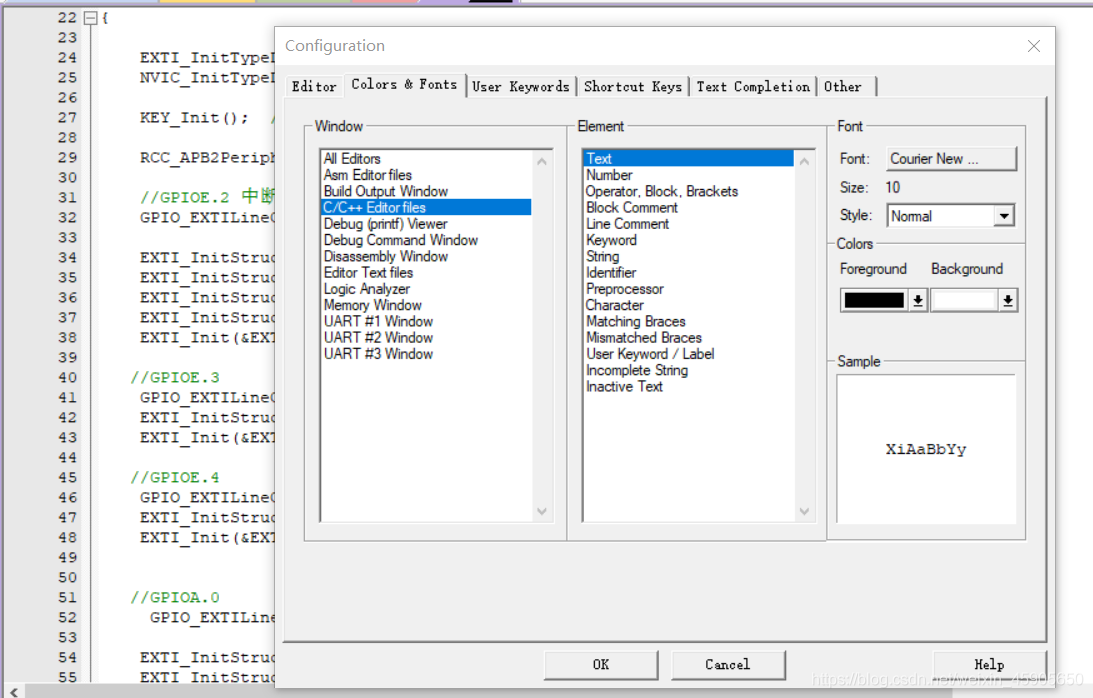Click the white Background color swatch
Image resolution: width=1093 pixels, height=698 pixels.
click(964, 301)
